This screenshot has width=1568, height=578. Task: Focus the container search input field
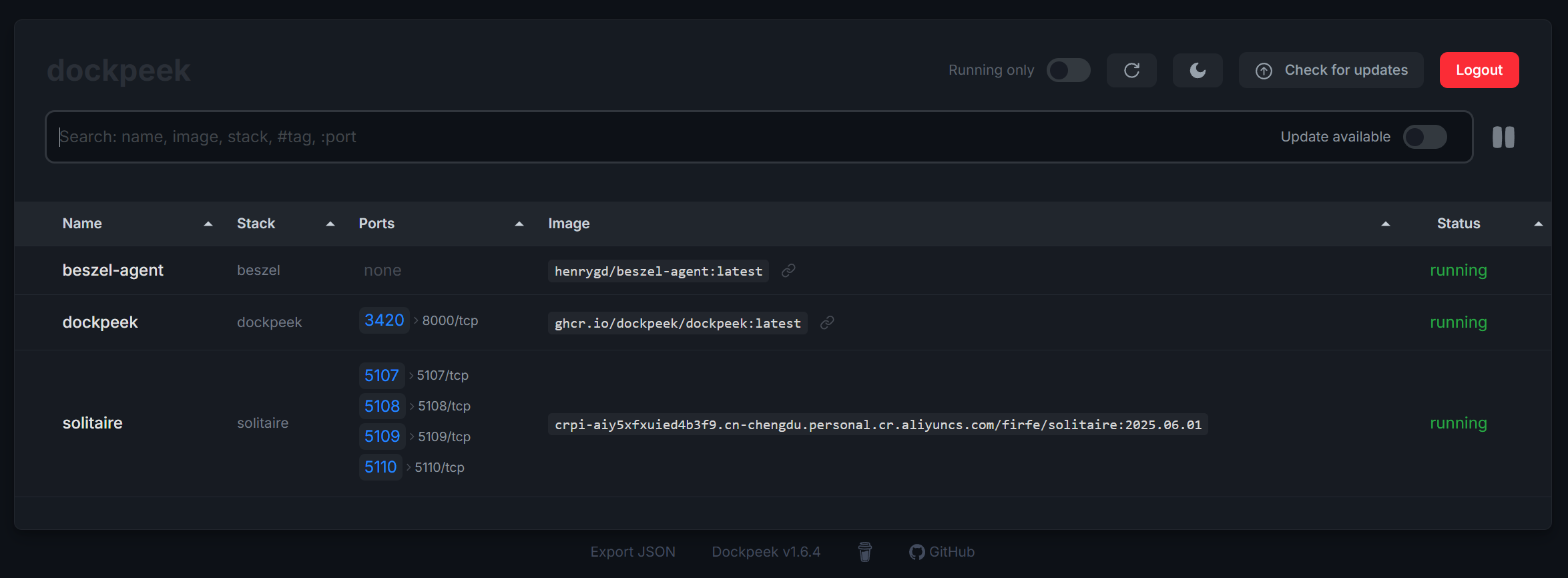(x=601, y=137)
